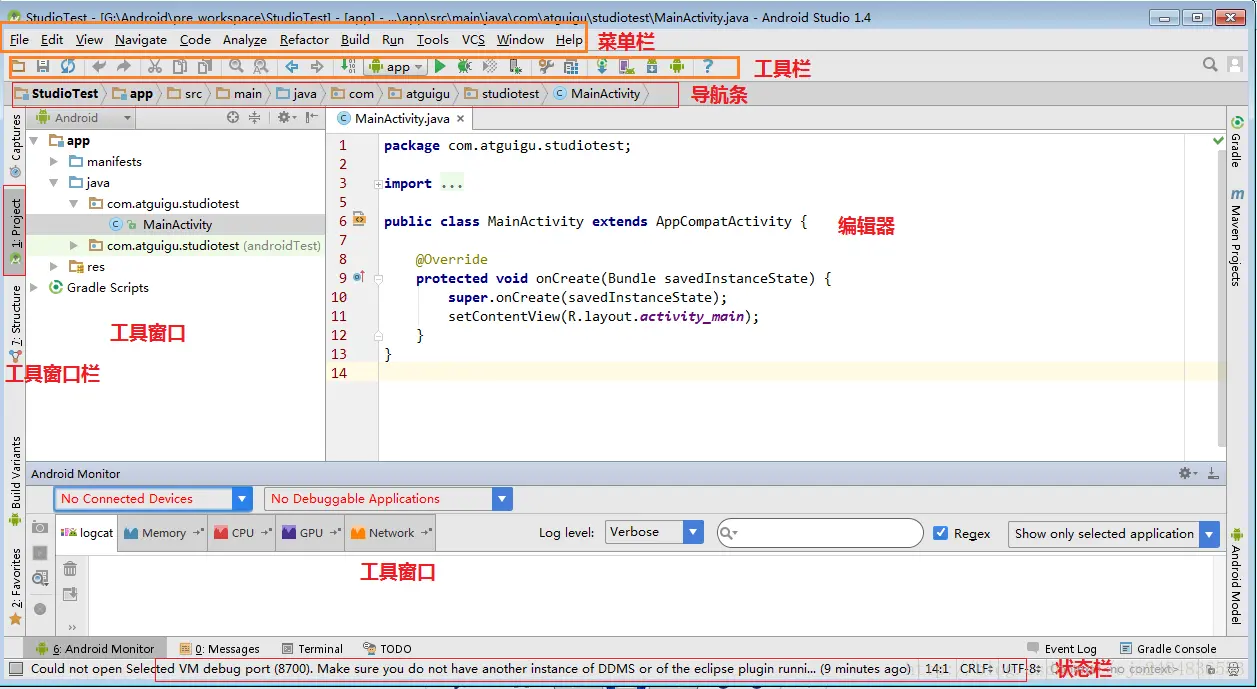Open the Terminal tool window
Viewport: 1257px width, 689px height.
312,649
